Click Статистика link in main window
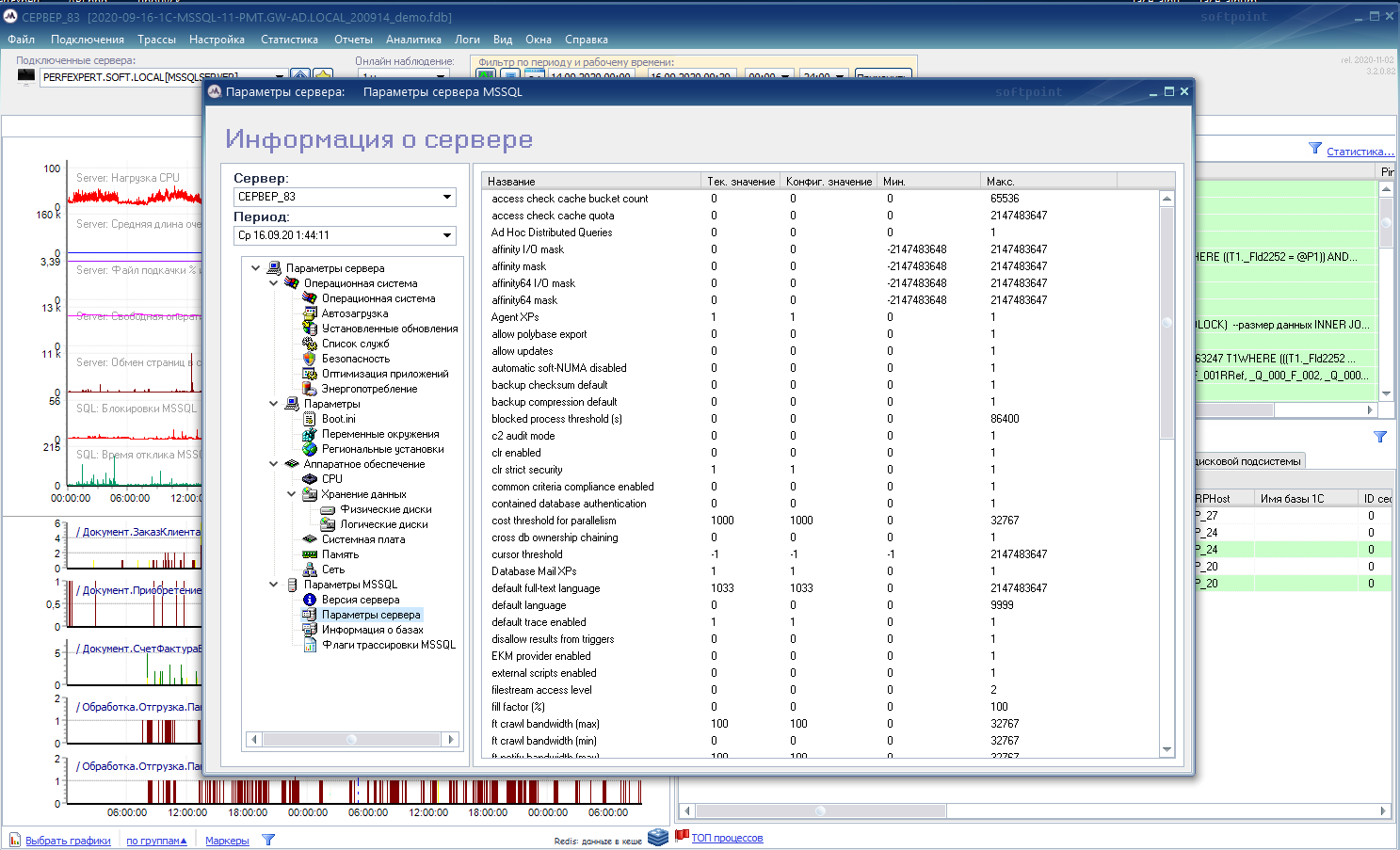The image size is (1400, 850). click(1360, 152)
